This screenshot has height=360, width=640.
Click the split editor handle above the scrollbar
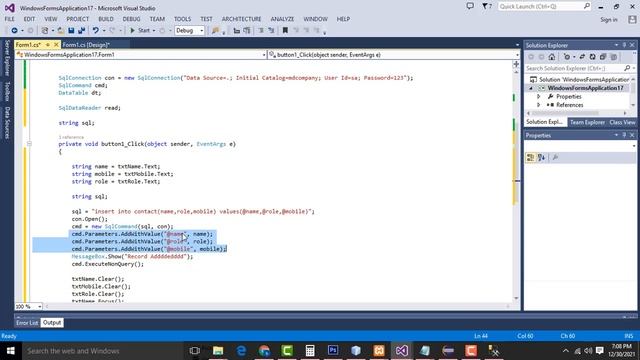(516, 64)
